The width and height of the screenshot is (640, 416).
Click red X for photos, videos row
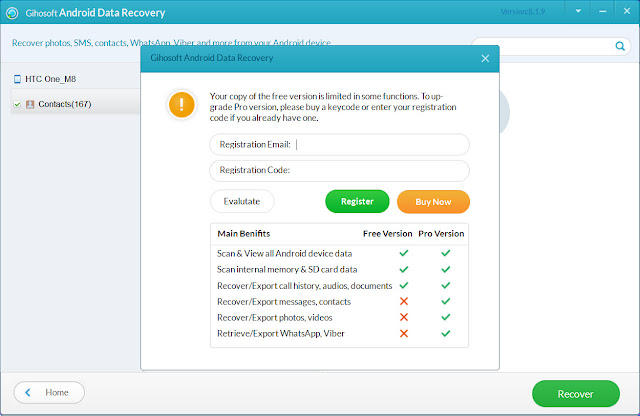(404, 317)
